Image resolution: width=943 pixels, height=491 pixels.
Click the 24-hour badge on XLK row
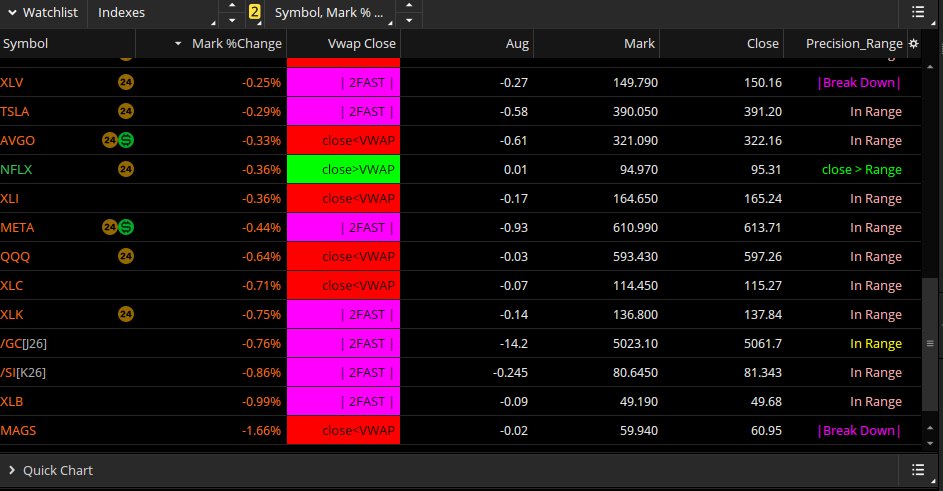click(126, 314)
